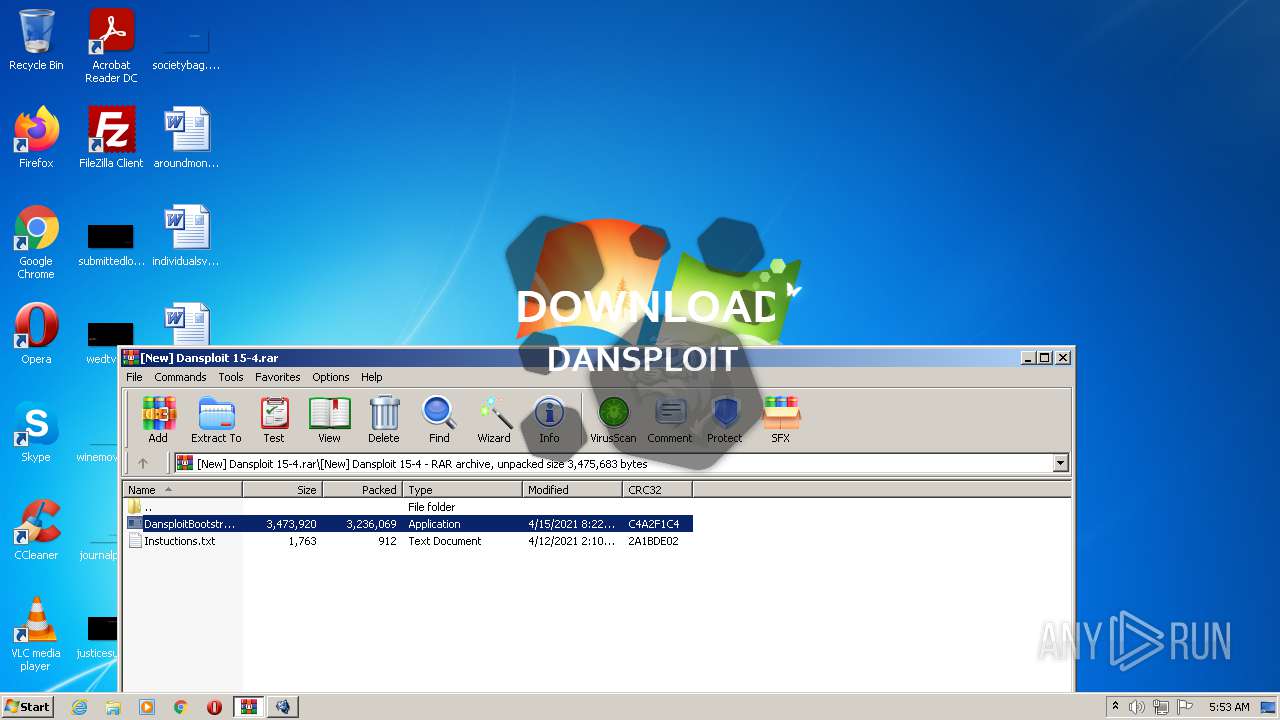Viewport: 1280px width, 720px height.
Task: Open the Windows Start menu
Action: (28, 706)
